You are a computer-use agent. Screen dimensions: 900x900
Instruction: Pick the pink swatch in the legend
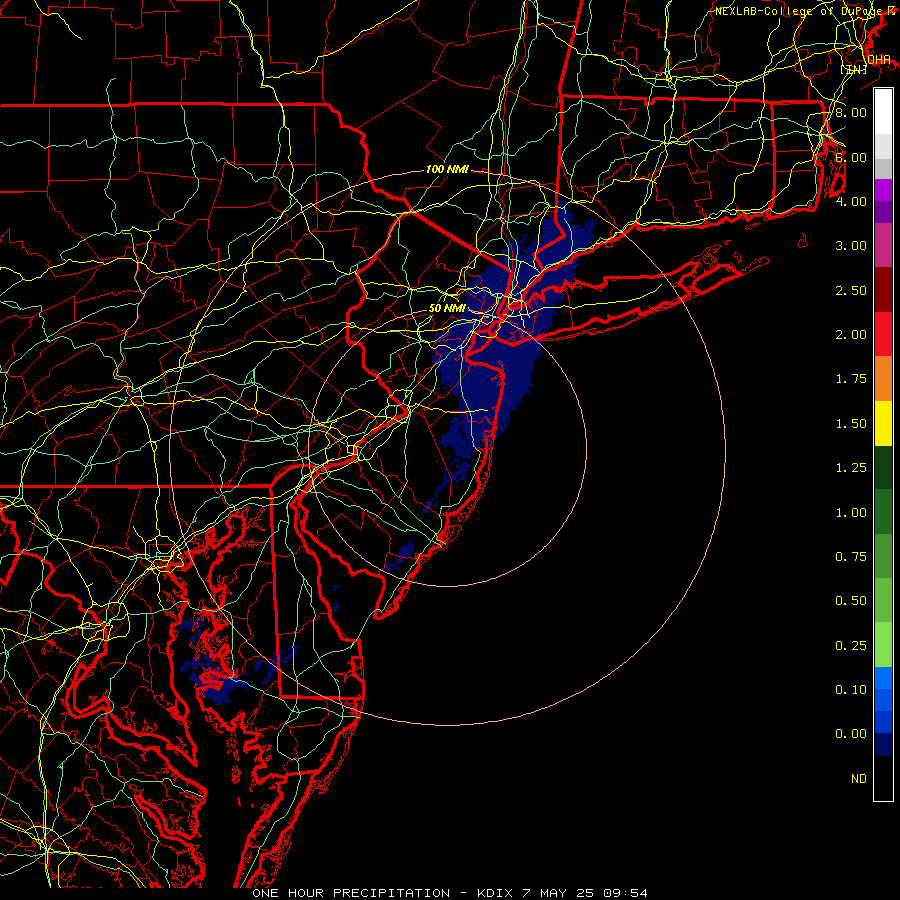pos(883,245)
